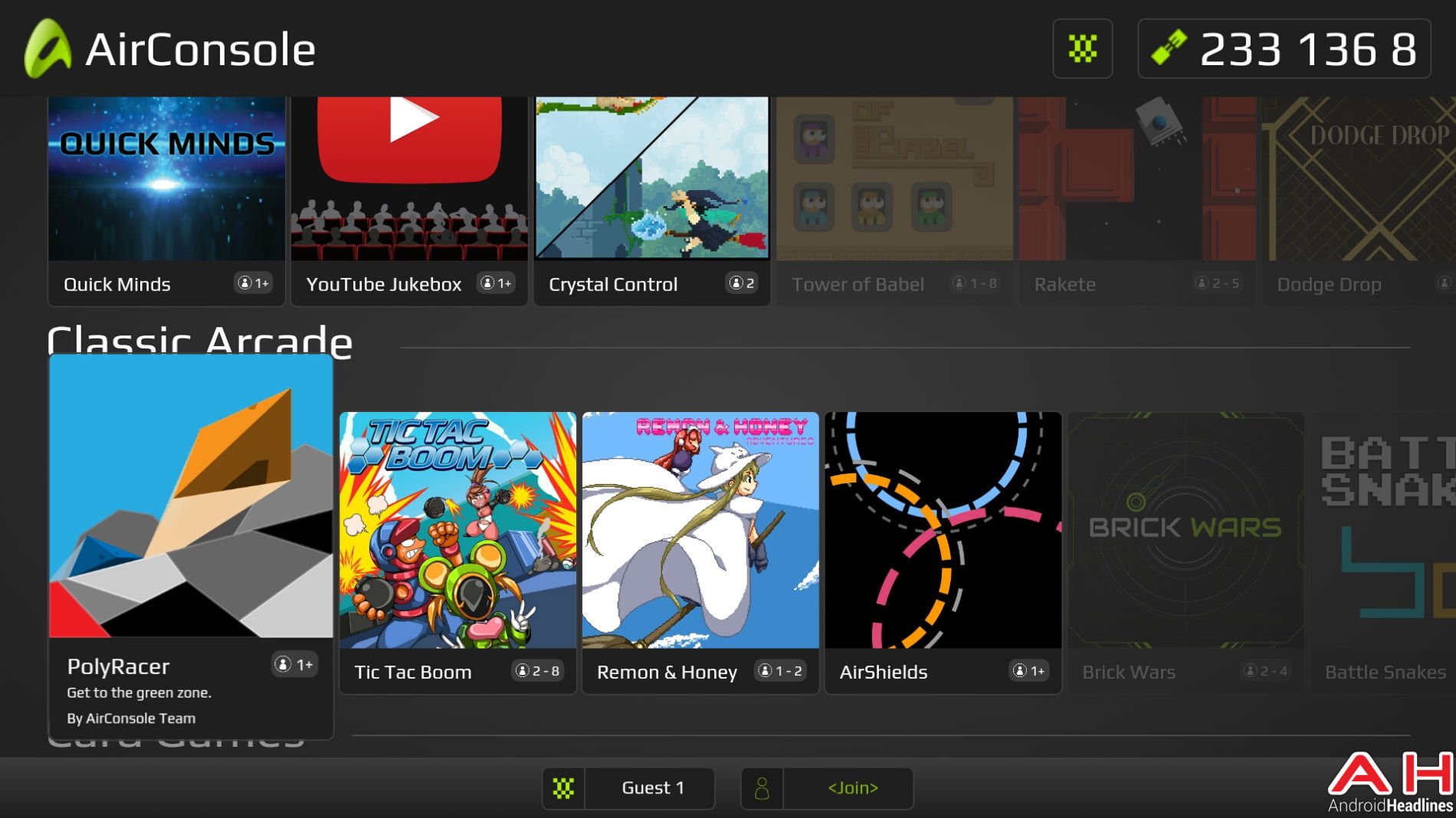Click the green pixel avatar button in header
Viewport: 1456px width, 818px height.
pyautogui.click(x=1082, y=49)
